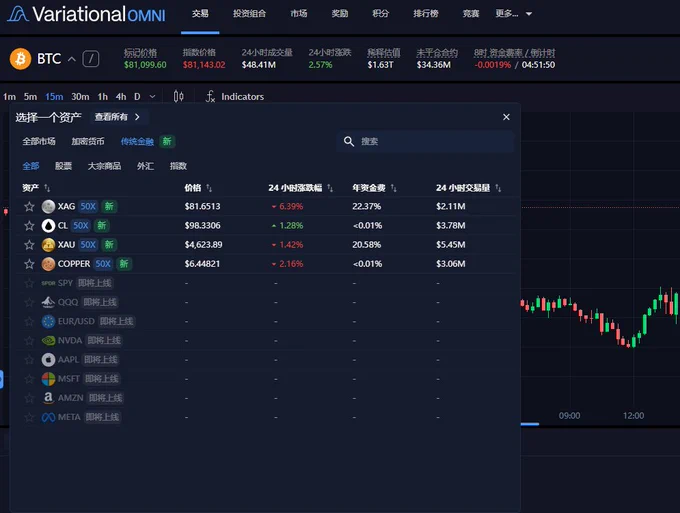Open the timeframe dropdown chevron after D
The width and height of the screenshot is (680, 513).
pyautogui.click(x=152, y=96)
